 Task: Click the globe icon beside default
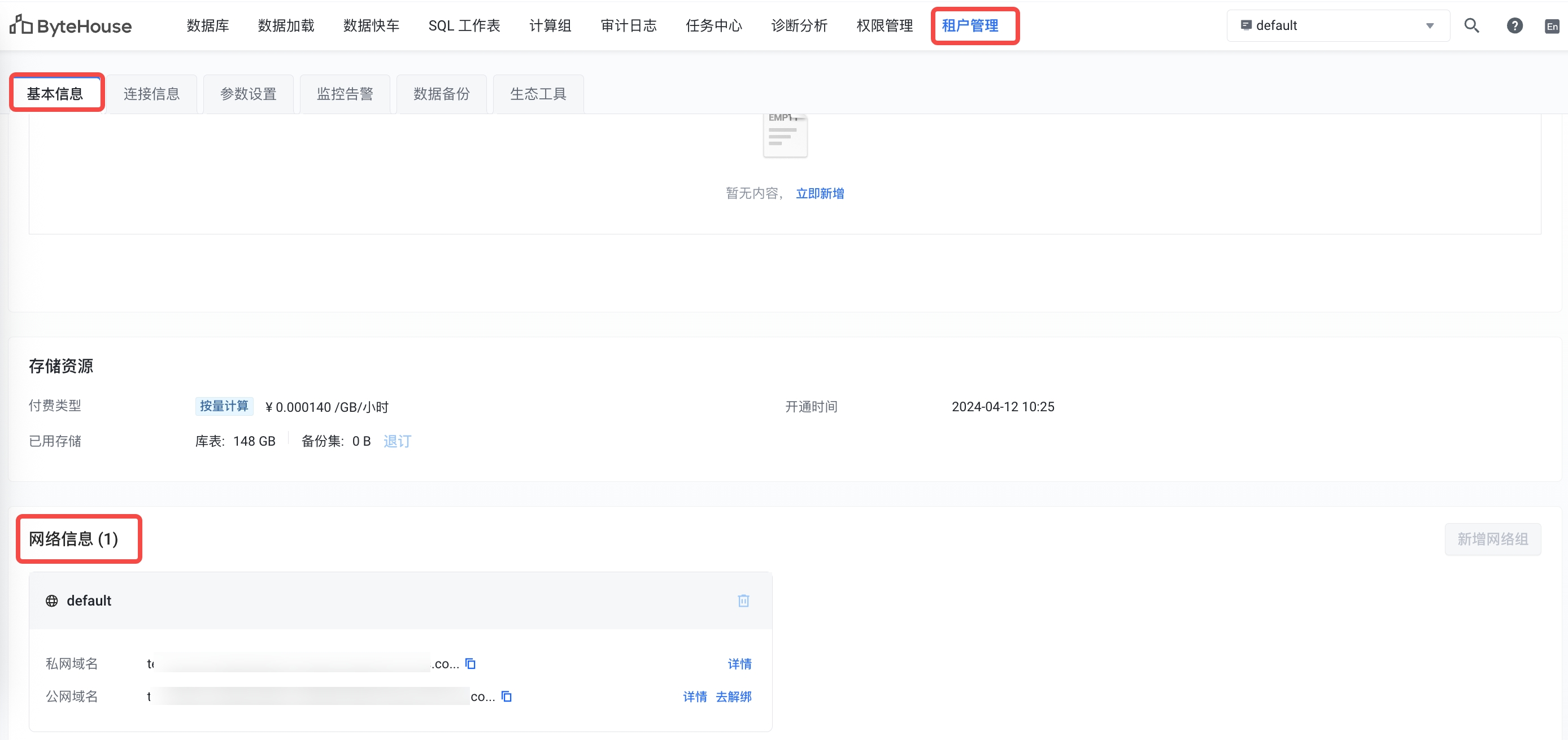[x=52, y=600]
